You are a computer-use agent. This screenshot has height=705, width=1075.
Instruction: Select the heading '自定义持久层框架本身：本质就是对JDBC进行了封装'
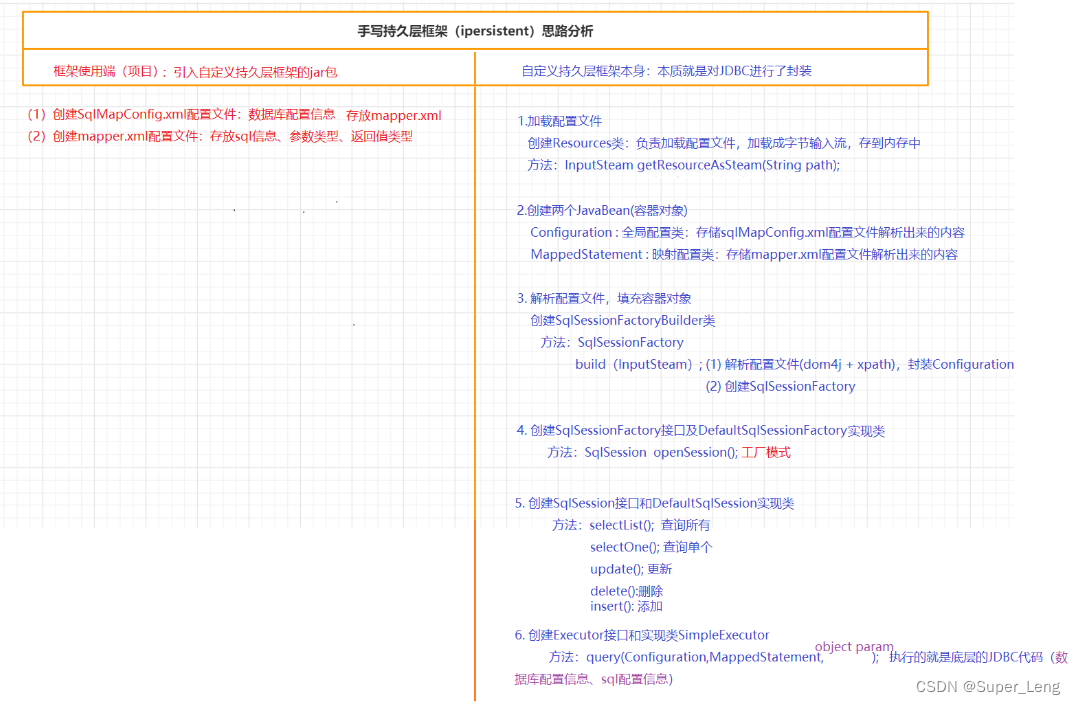click(x=666, y=71)
